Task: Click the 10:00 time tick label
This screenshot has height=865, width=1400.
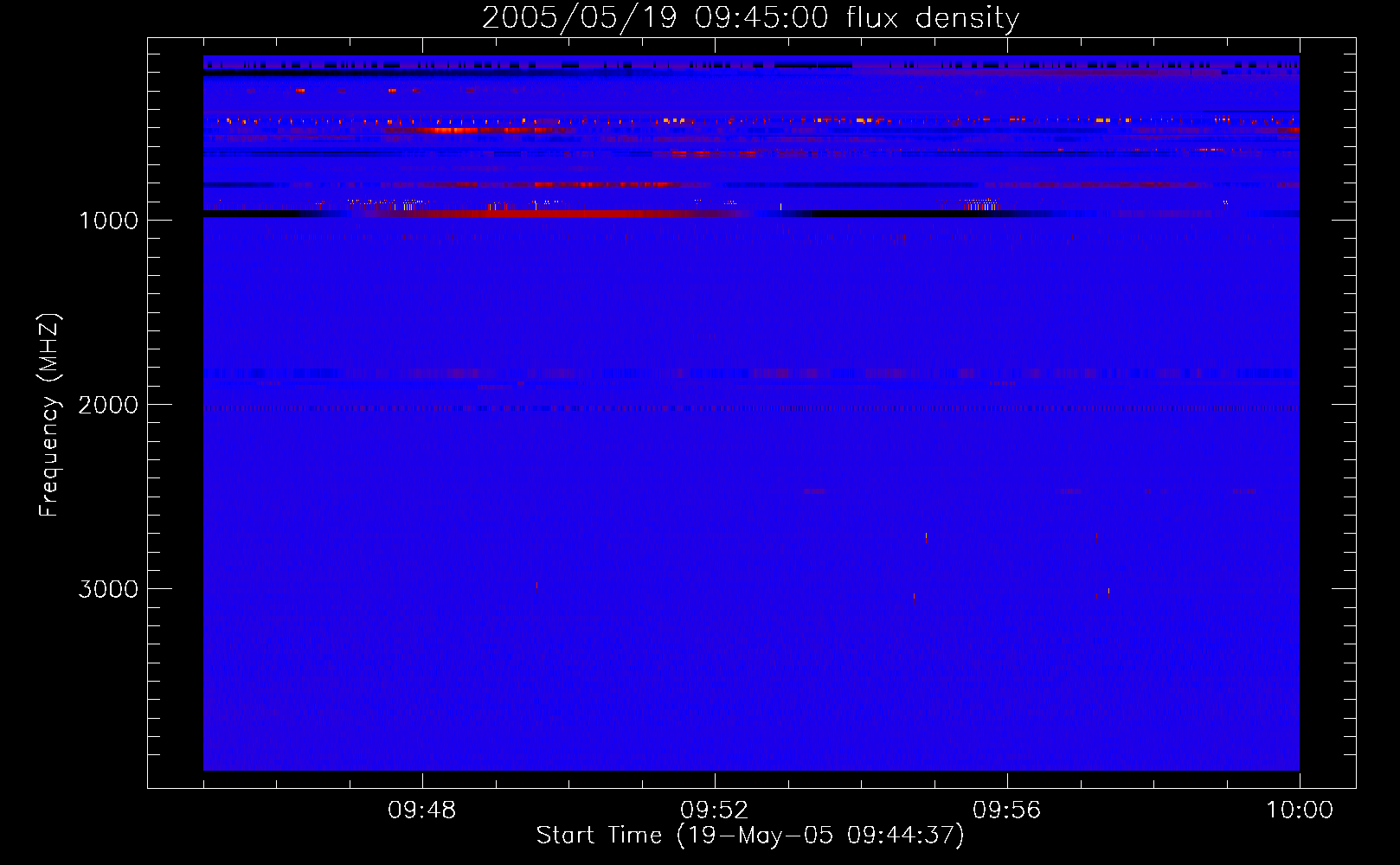Action: click(1300, 811)
